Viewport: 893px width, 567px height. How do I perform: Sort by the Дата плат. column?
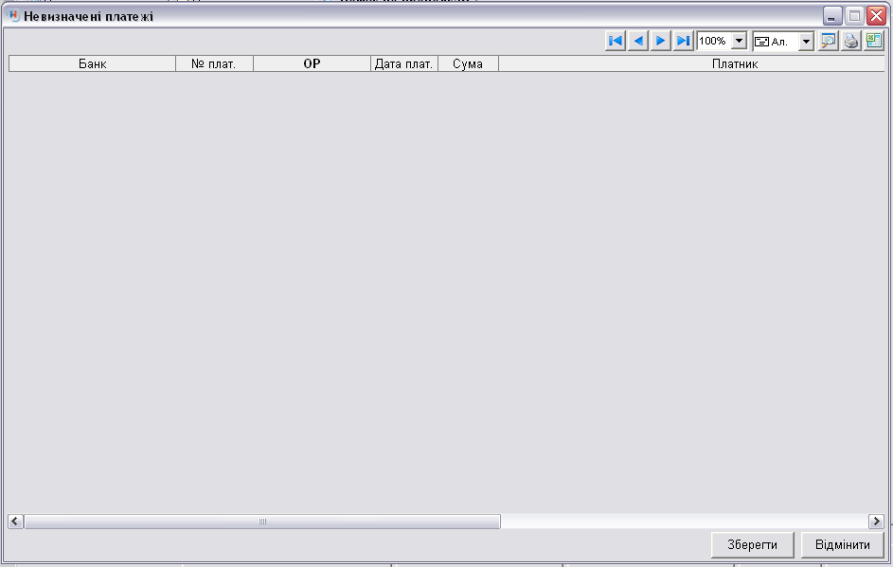pos(403,64)
